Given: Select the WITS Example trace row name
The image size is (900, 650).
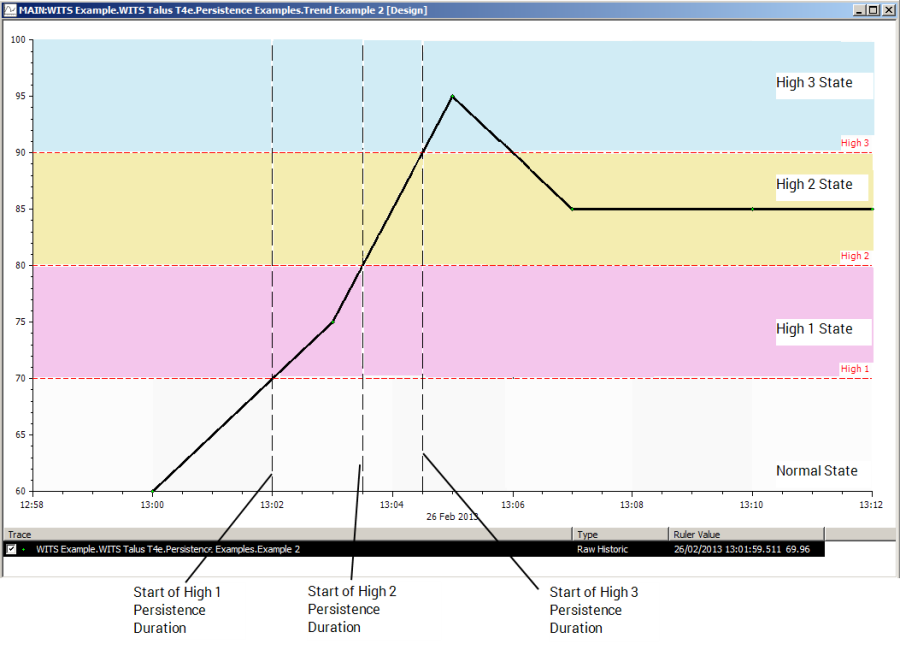Looking at the screenshot, I should [168, 549].
